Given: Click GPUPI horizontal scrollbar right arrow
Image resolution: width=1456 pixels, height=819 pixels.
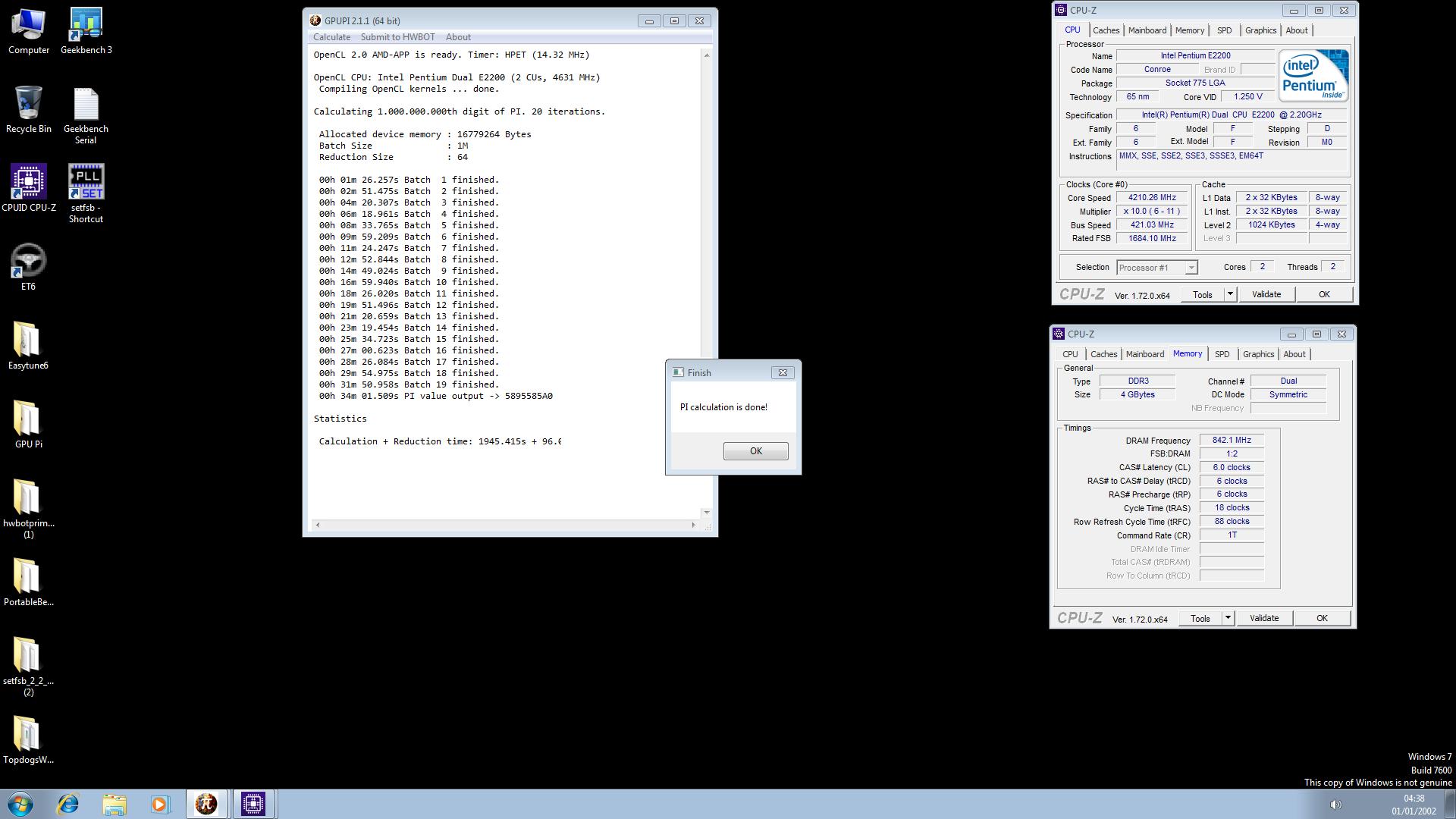Looking at the screenshot, I should click(692, 525).
